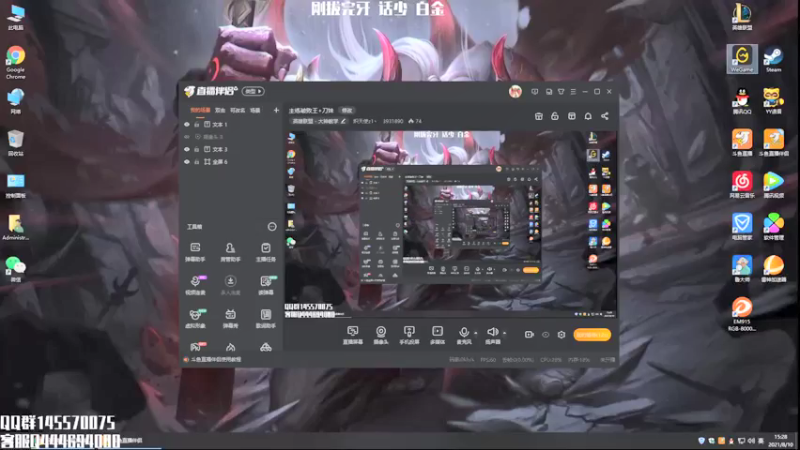Toggle the lock on 文本 3 layer

coord(196,149)
